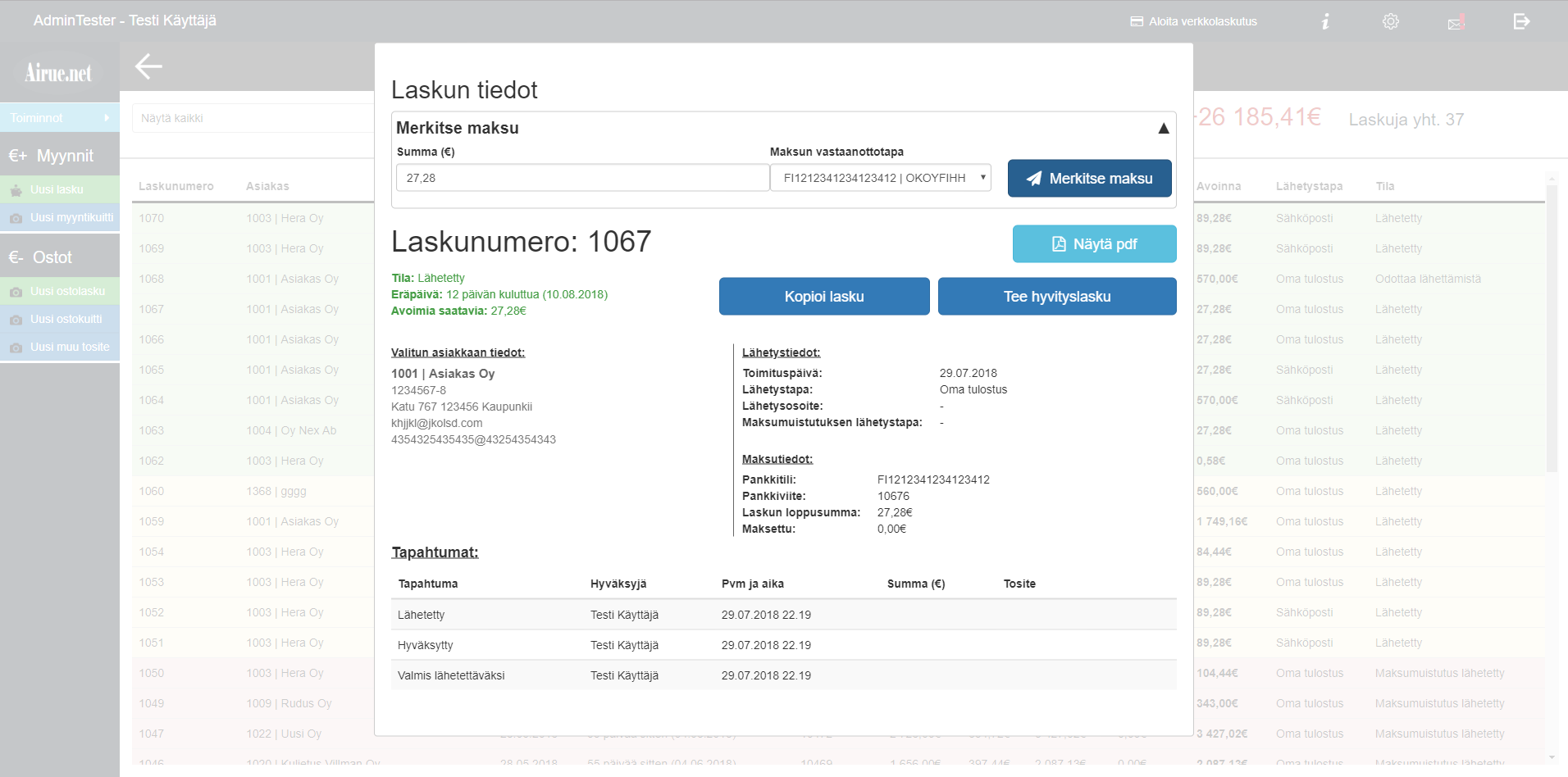The image size is (1568, 777).
Task: Open Uusi muu tosite
Action: coord(69,347)
